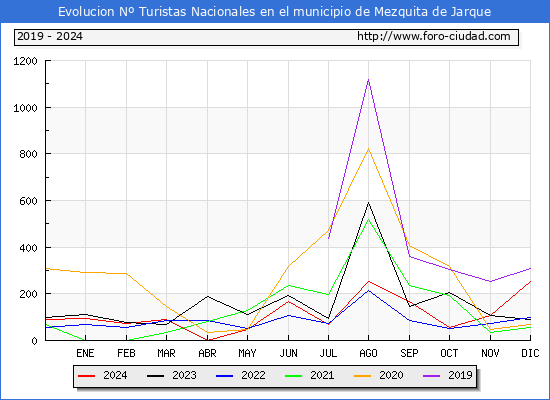Click the red 2024 peak at AGO
This screenshot has width=550, height=400.
click(368, 281)
